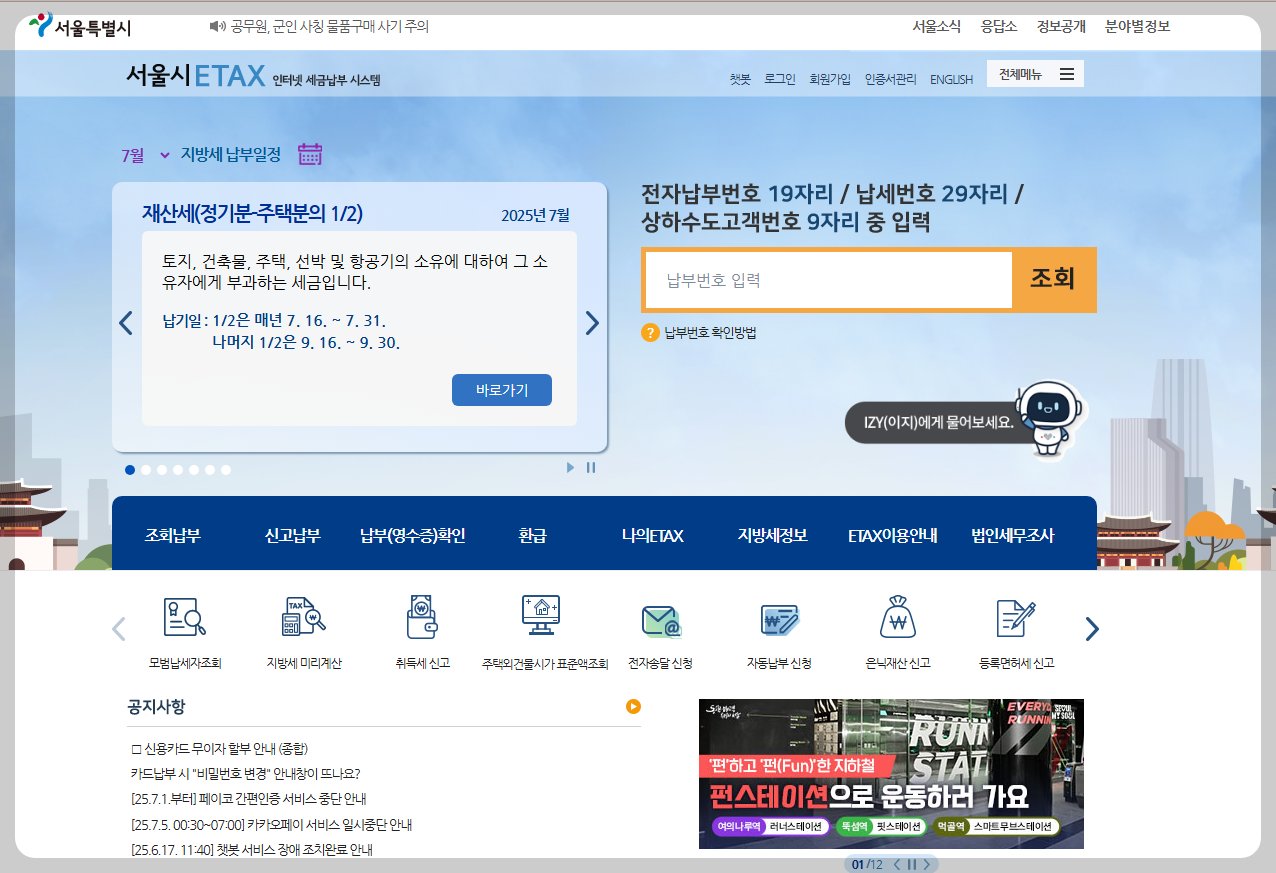1276x873 pixels.
Task: Click the question mark icon for 납부번호 확인방법
Action: (x=650, y=333)
